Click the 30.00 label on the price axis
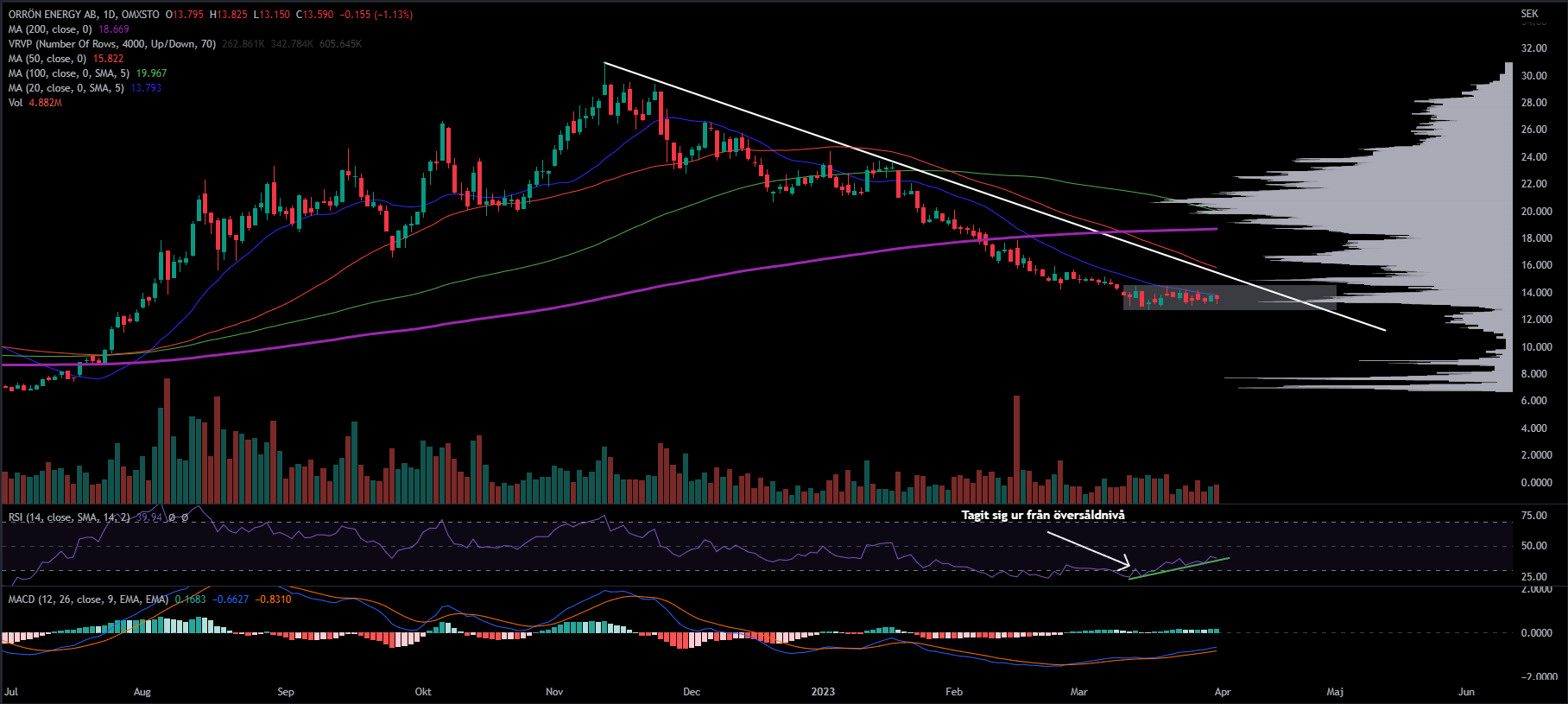The height and width of the screenshot is (704, 1568). tap(1533, 76)
